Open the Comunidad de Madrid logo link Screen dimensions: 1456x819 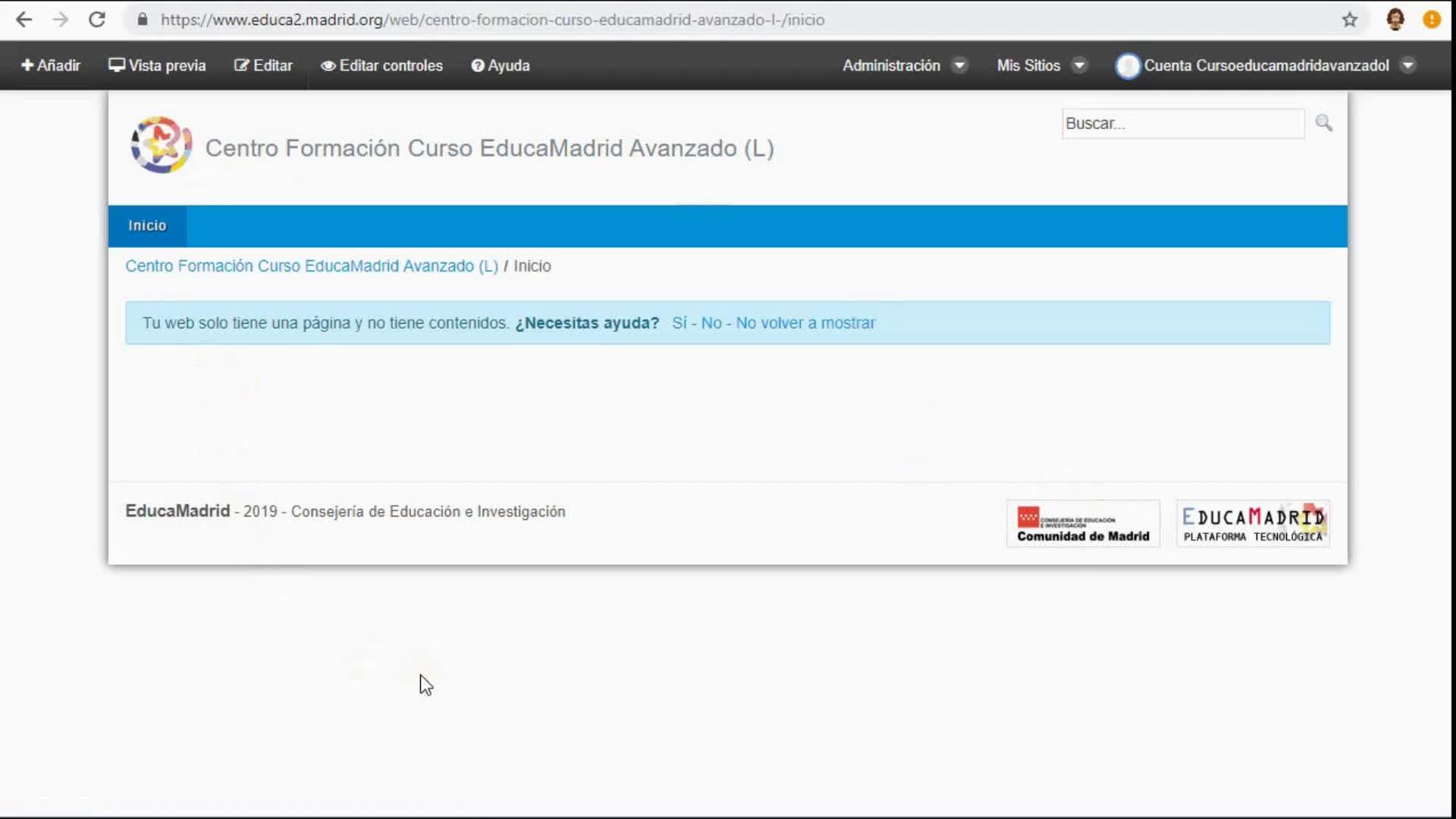coord(1082,524)
